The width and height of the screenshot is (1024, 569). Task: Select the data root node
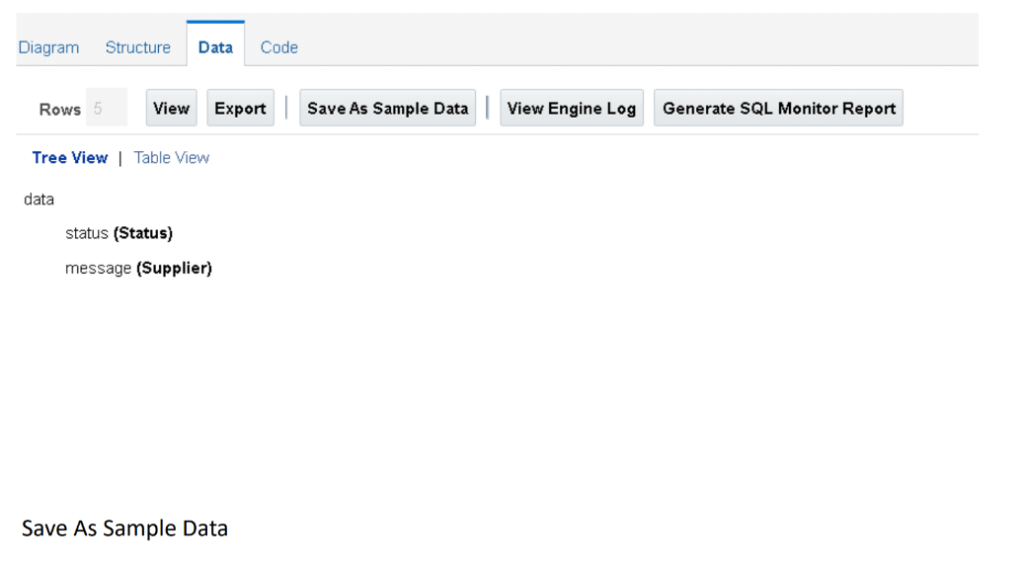39,200
